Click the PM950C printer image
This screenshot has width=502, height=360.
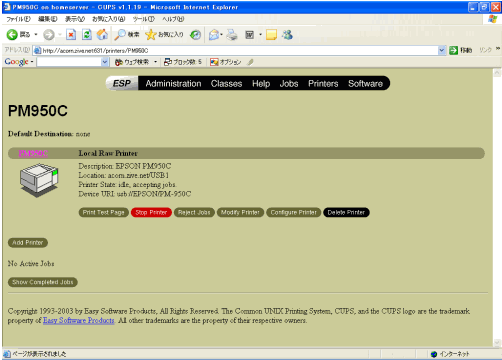(39, 180)
